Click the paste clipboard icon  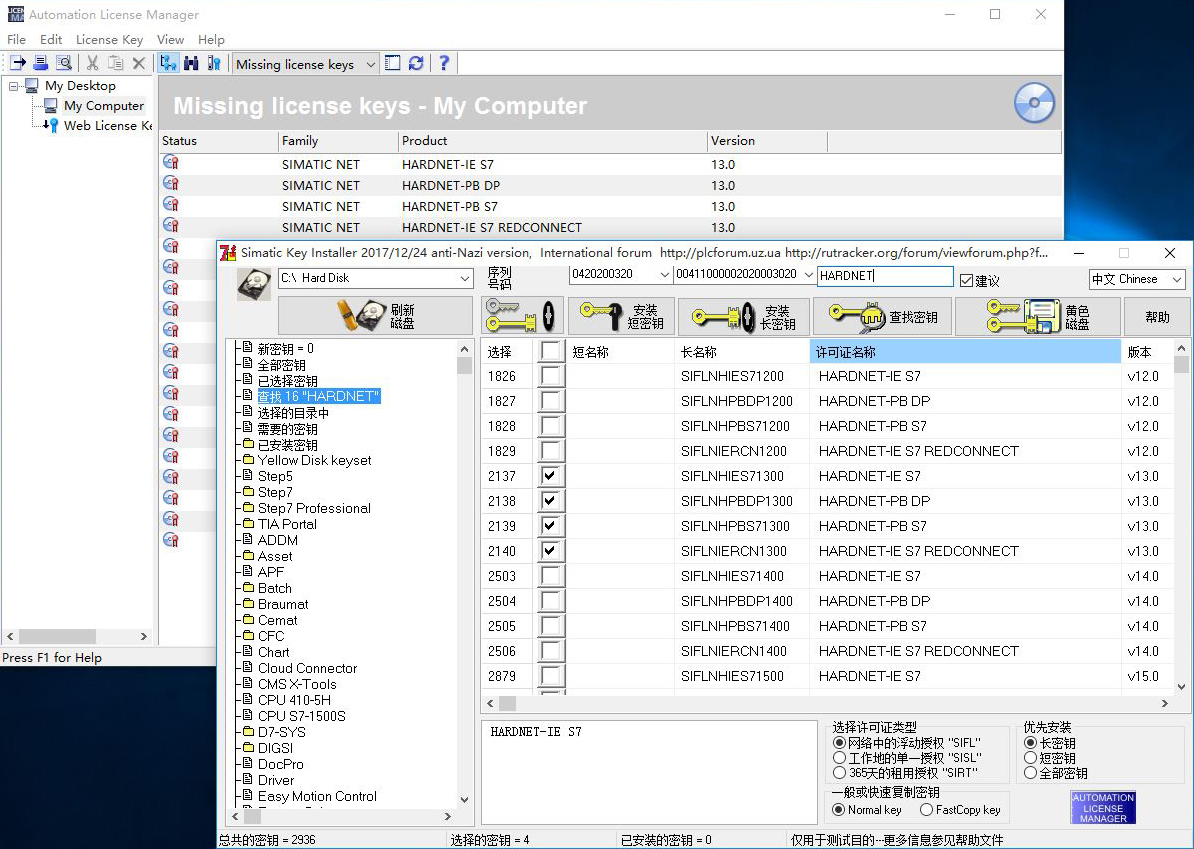pos(115,63)
